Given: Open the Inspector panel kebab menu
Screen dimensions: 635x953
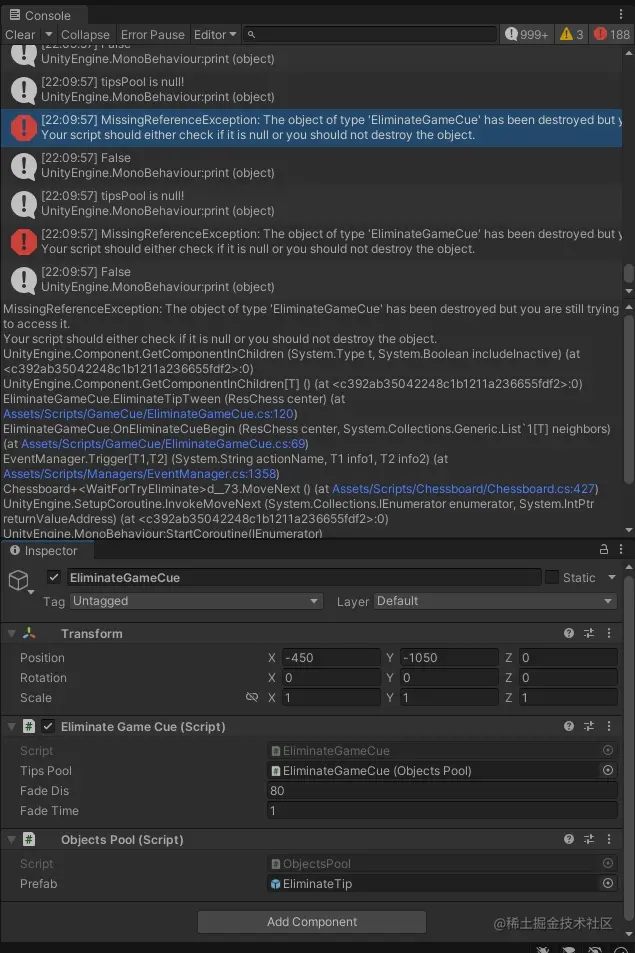Looking at the screenshot, I should pyautogui.click(x=620, y=549).
